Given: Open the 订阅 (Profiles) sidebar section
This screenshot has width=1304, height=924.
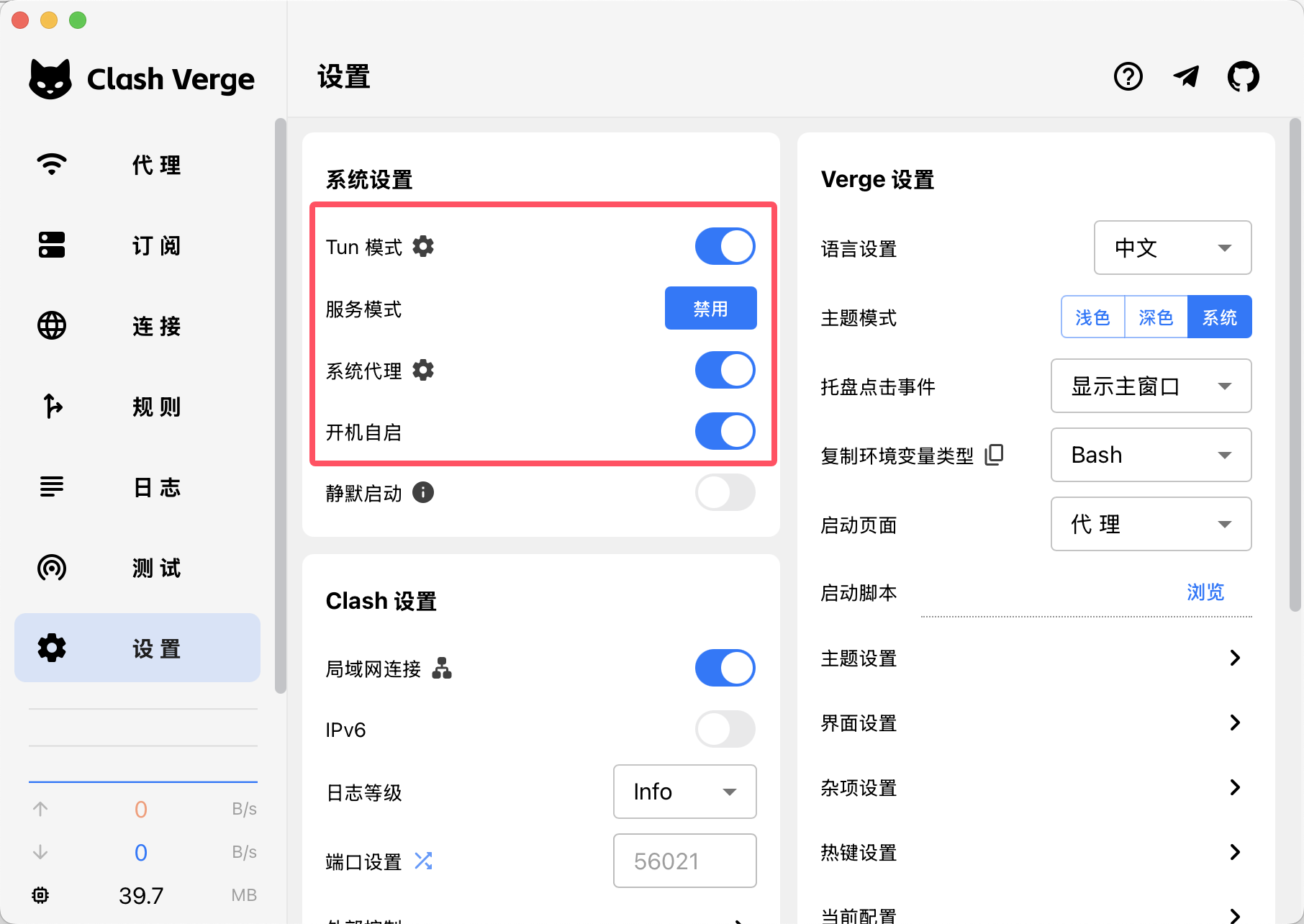Looking at the screenshot, I should (x=50, y=245).
